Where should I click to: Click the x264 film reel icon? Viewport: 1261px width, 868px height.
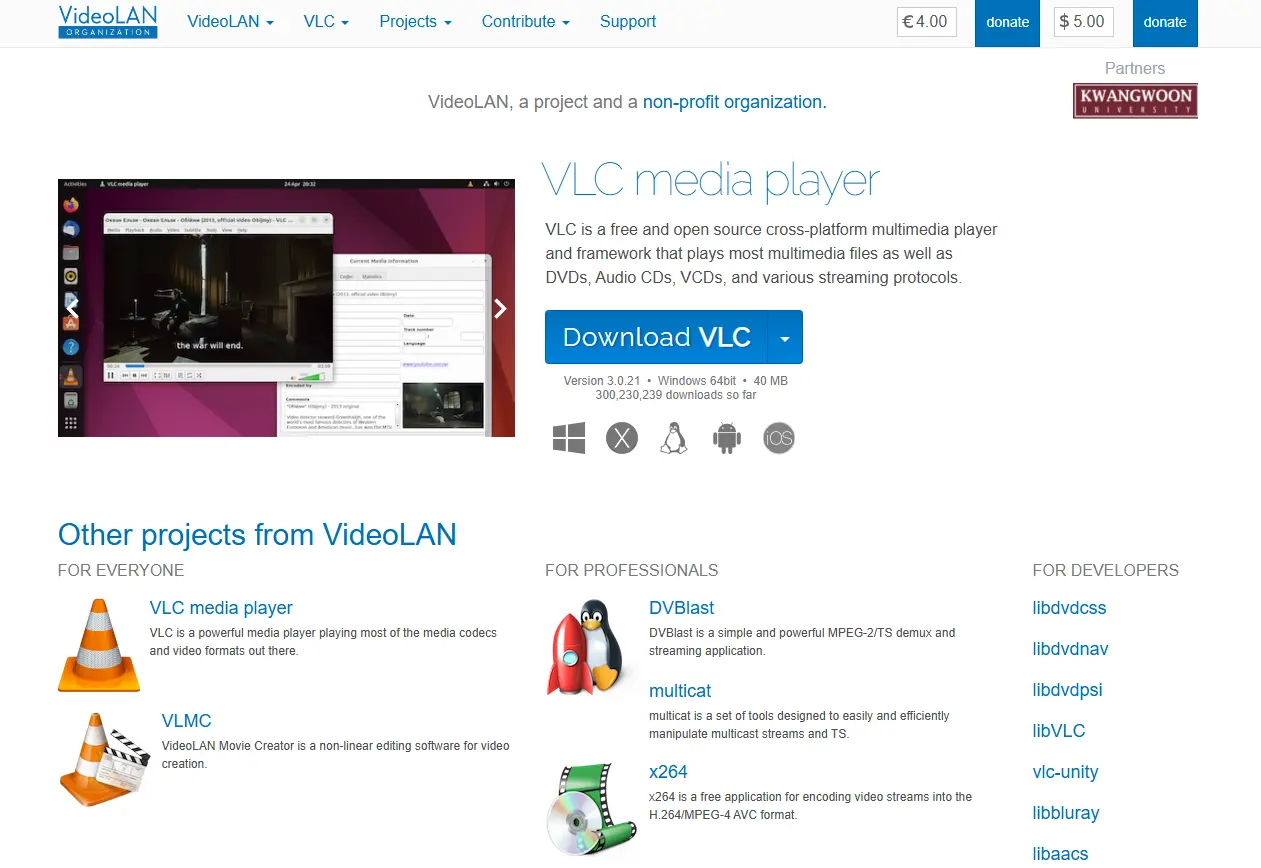592,808
